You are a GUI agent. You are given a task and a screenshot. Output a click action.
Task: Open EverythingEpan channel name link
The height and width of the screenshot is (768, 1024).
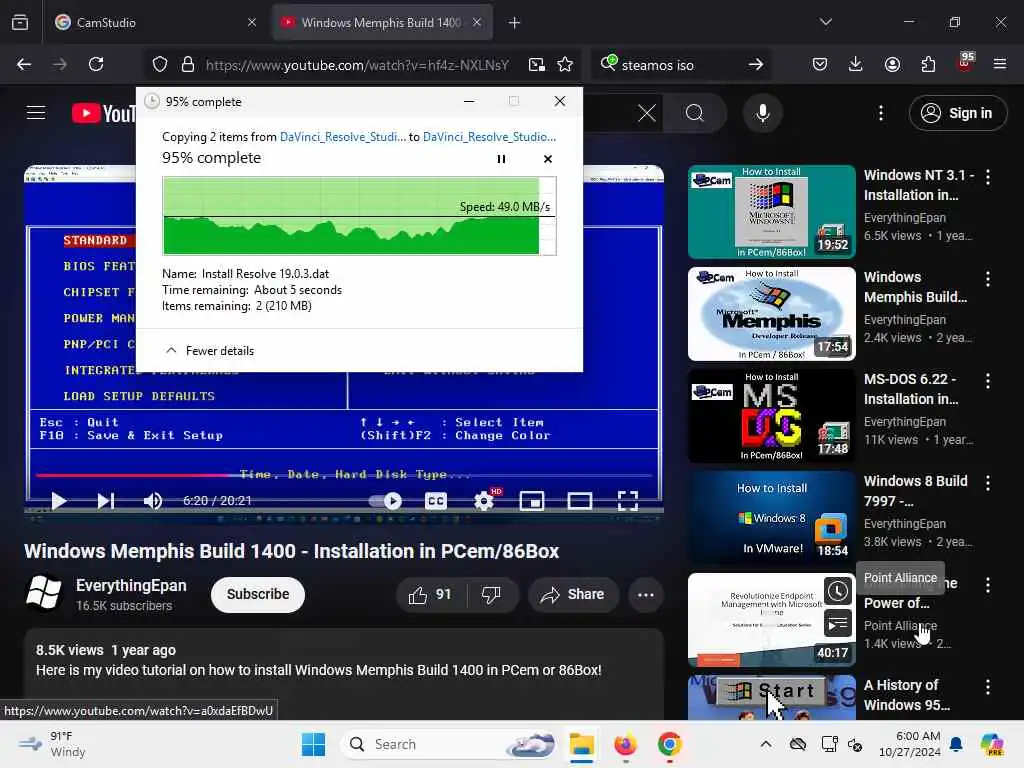[x=131, y=585]
